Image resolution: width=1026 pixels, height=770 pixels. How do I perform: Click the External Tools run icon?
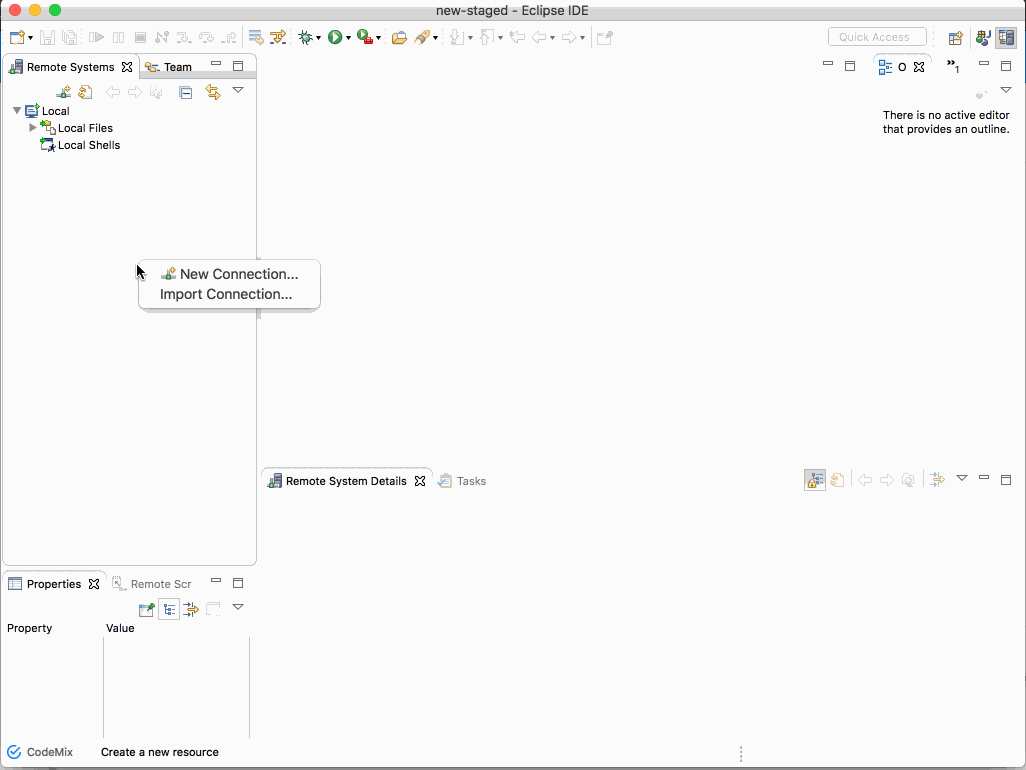[x=365, y=37]
